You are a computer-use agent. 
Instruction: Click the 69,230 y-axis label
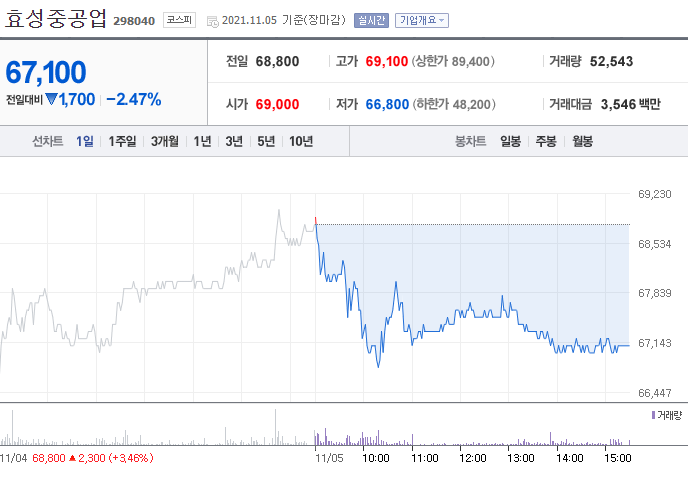point(655,194)
